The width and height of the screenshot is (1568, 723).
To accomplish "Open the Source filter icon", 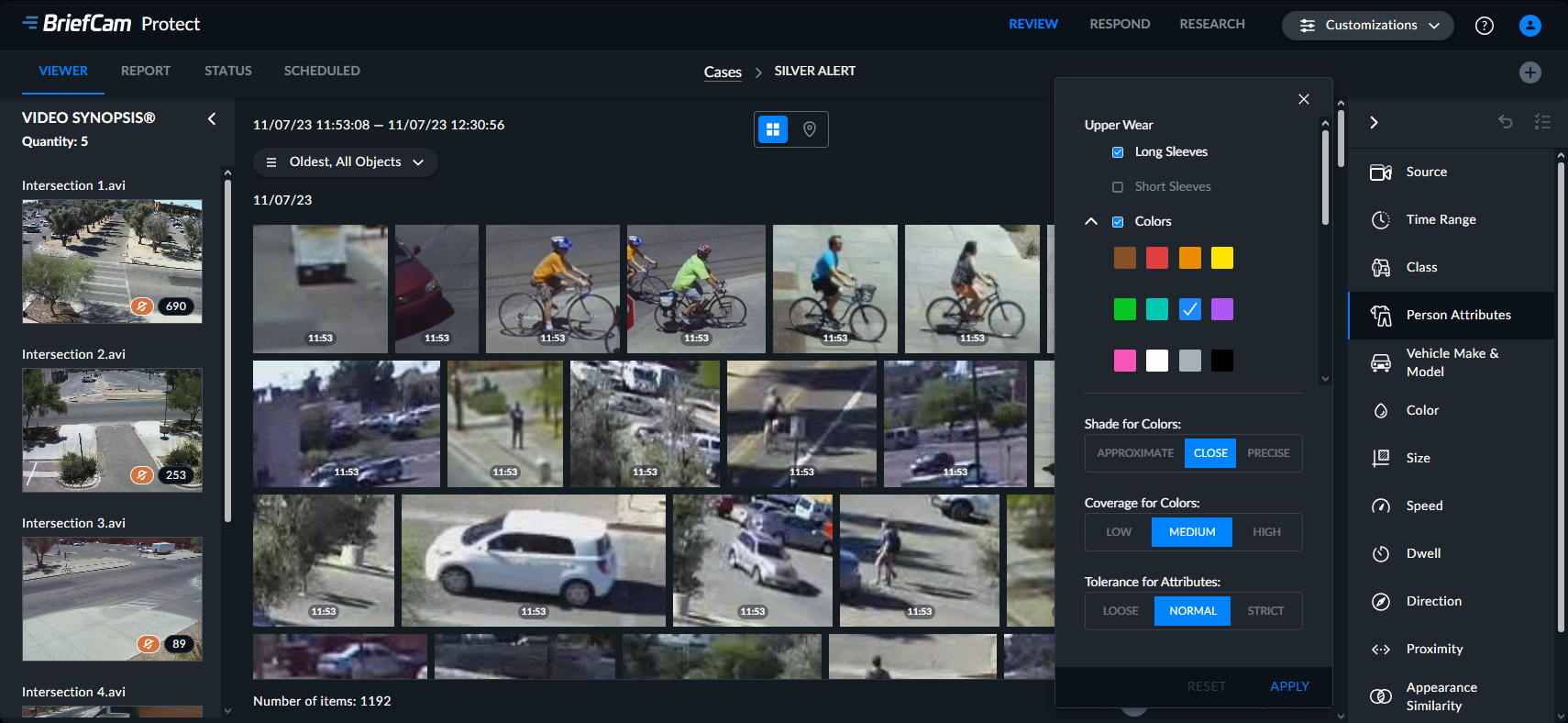I will [x=1380, y=172].
